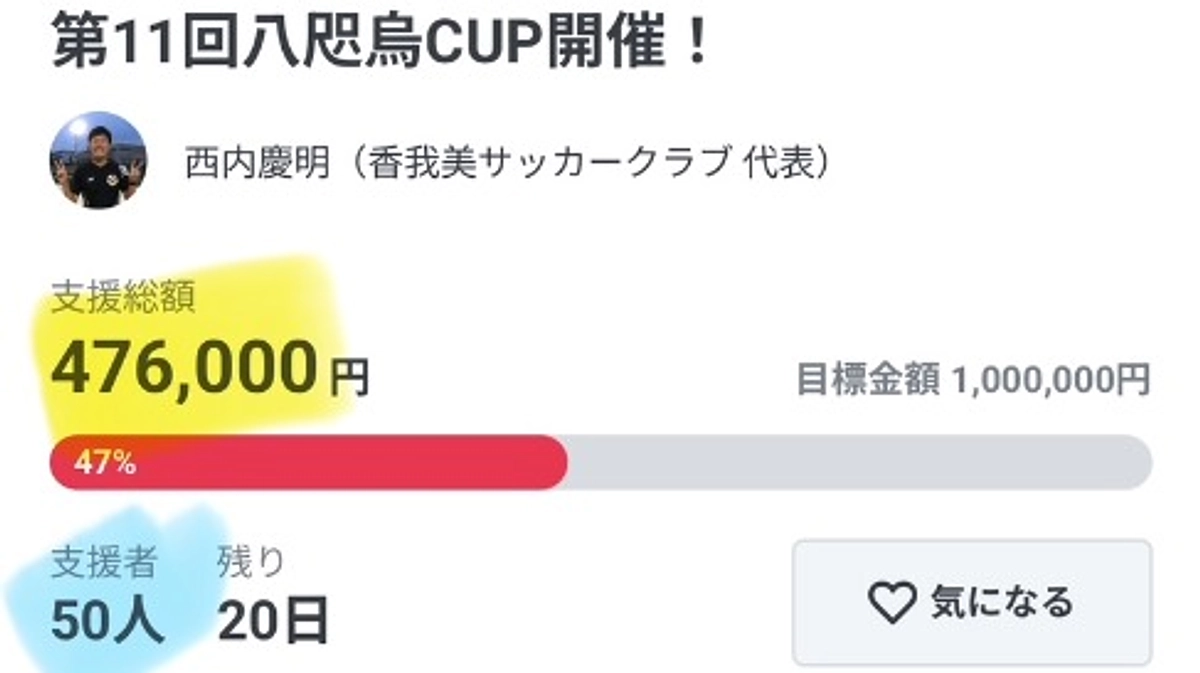
Task: Click the red filled portion of the progress bar
Action: [300, 461]
